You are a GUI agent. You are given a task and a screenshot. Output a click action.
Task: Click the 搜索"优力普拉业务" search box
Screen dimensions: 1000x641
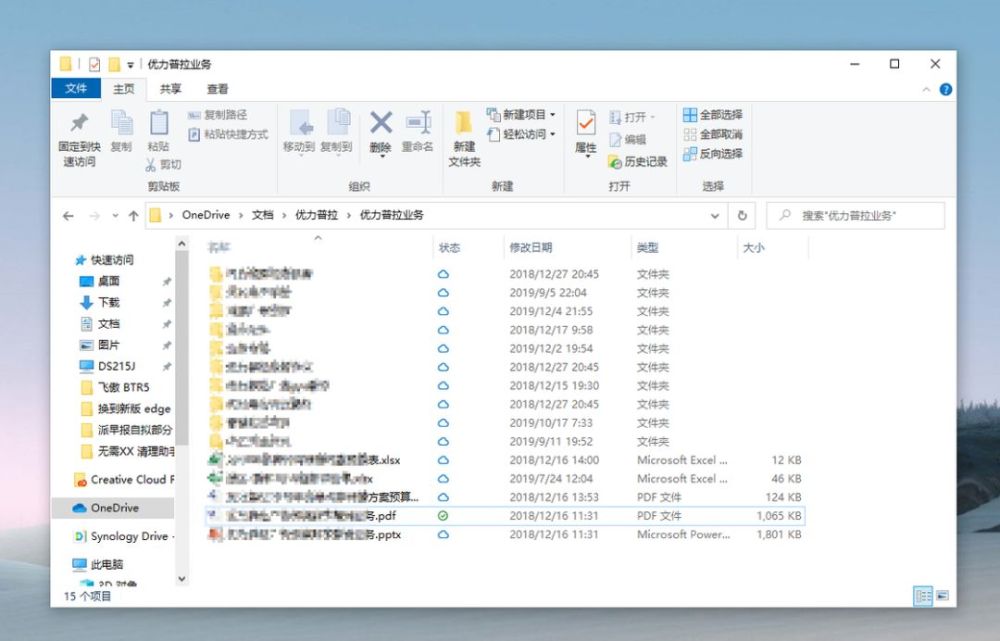point(855,216)
